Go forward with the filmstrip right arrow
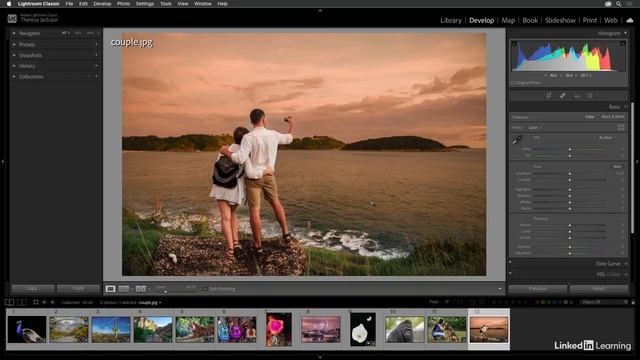This screenshot has height=360, width=640. click(52, 302)
